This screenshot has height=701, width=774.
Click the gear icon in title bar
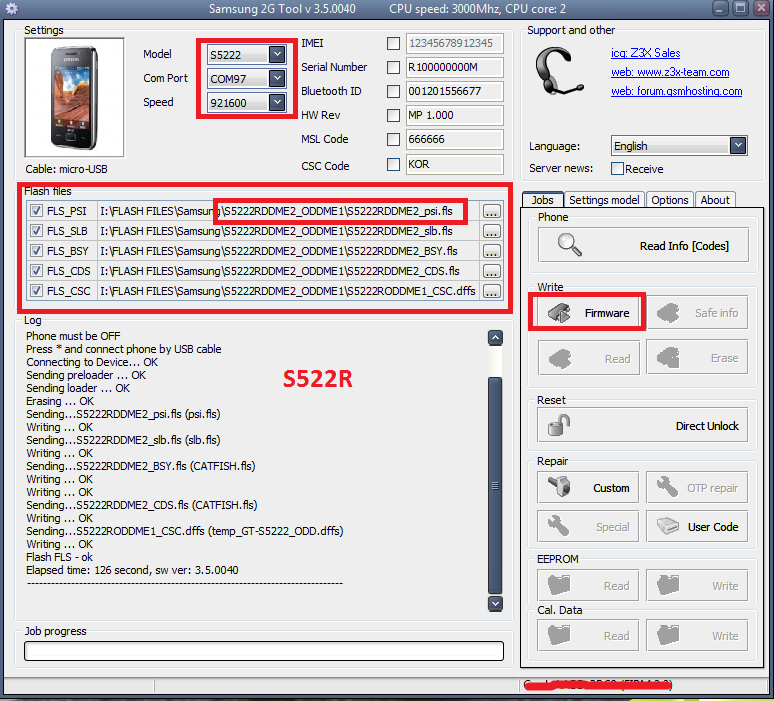(12, 8)
